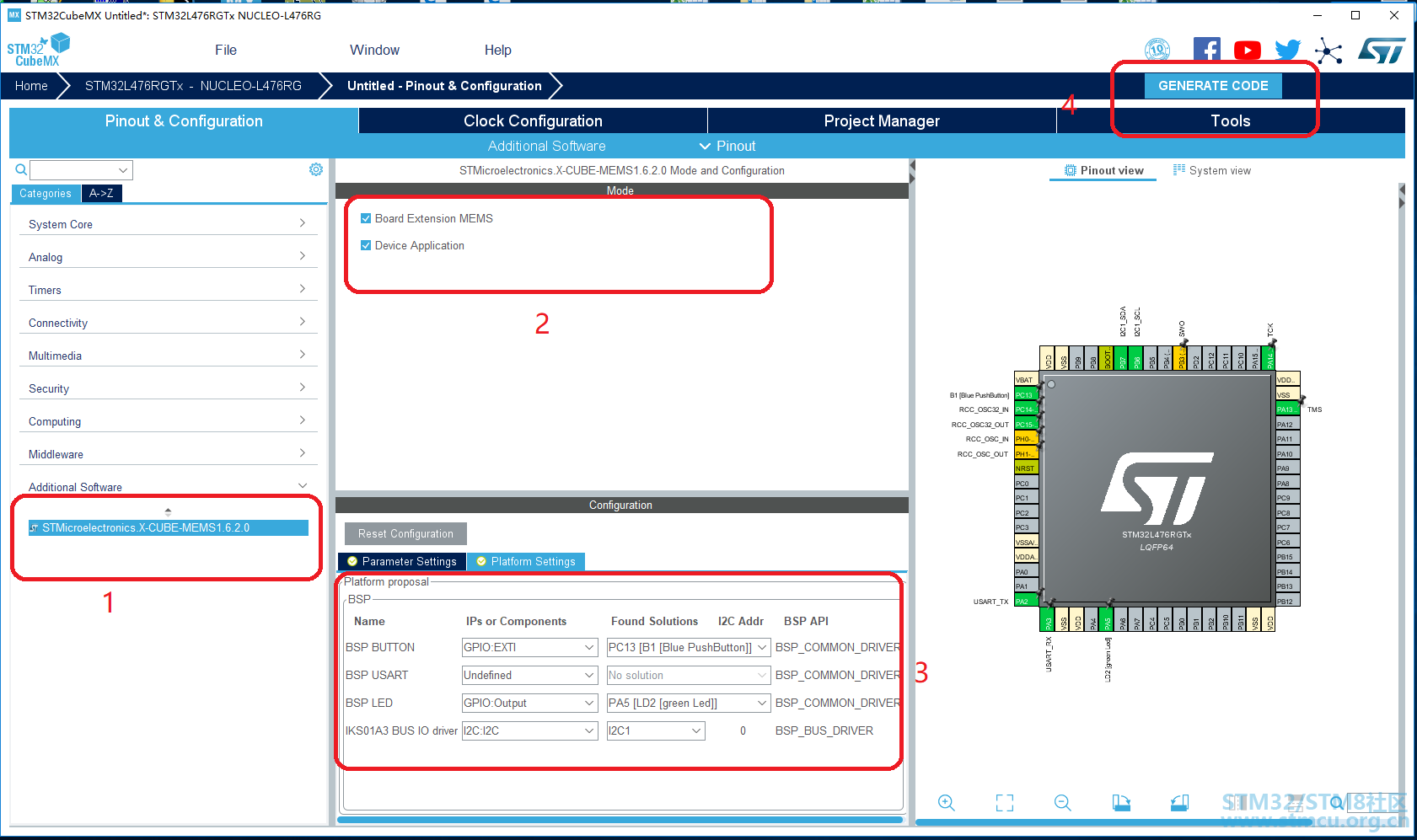Open the PA5 LD2 green Led dropdown
Screen dimensions: 1417x840
689,703
